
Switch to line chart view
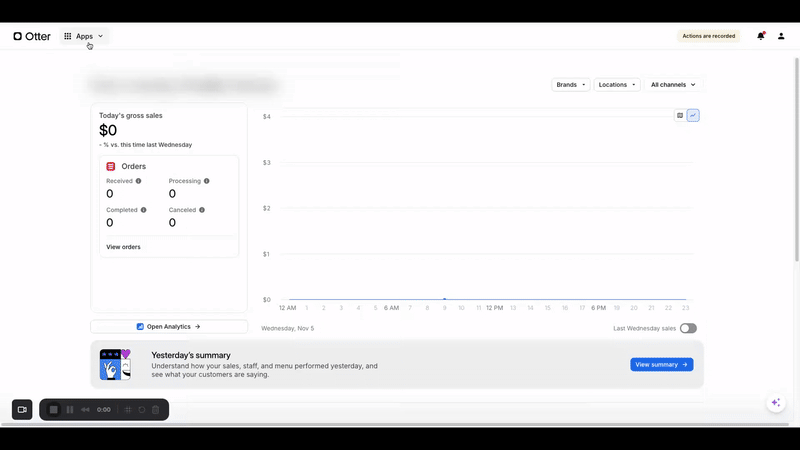693,115
